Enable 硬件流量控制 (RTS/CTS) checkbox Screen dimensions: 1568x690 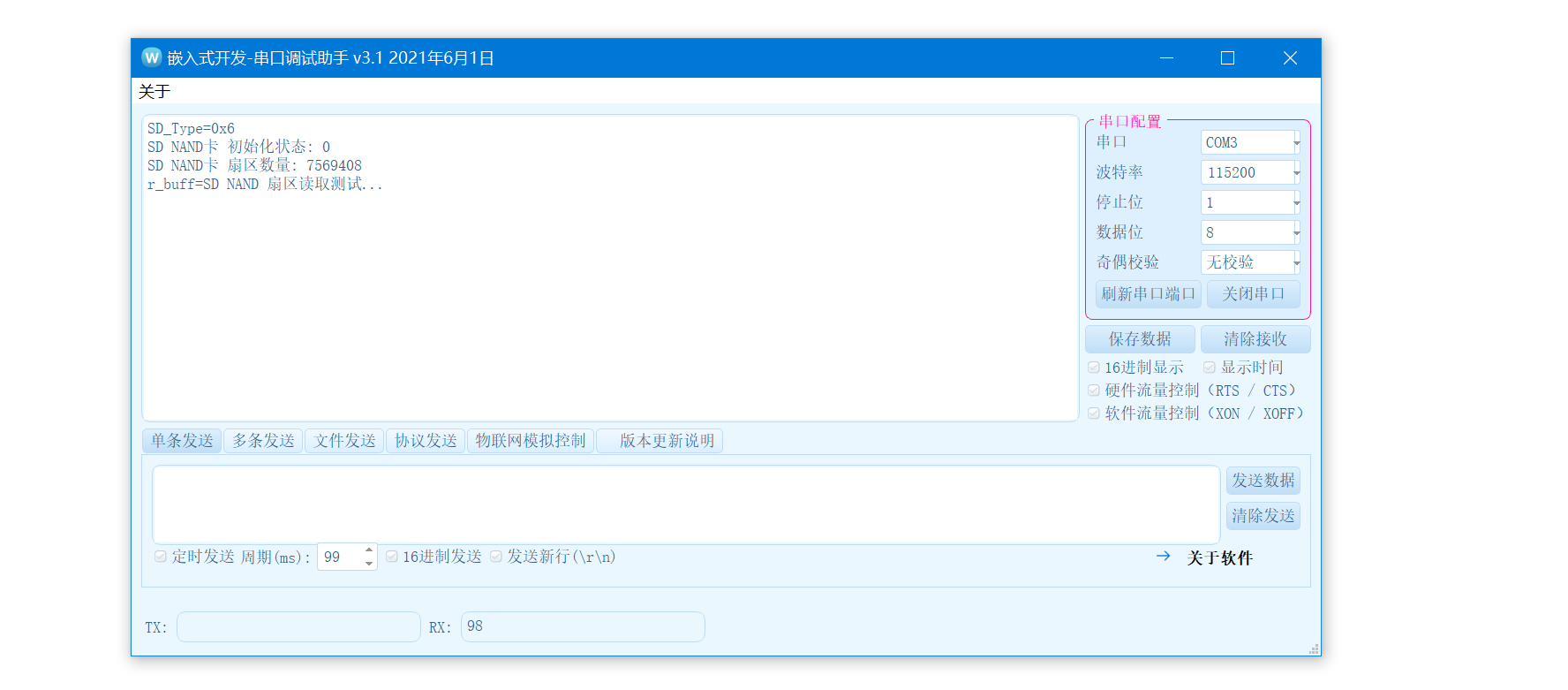click(1094, 390)
